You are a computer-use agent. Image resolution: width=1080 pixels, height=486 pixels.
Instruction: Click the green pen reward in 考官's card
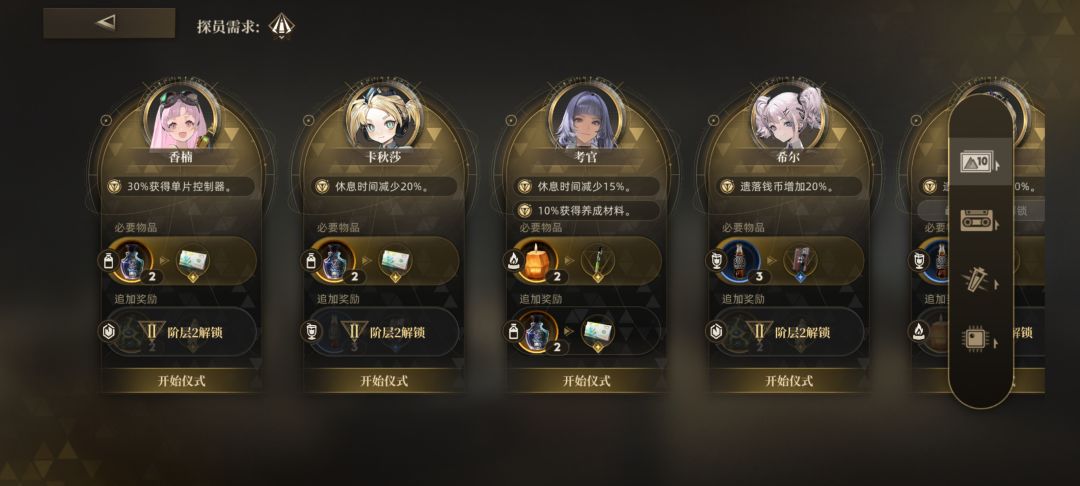click(598, 262)
